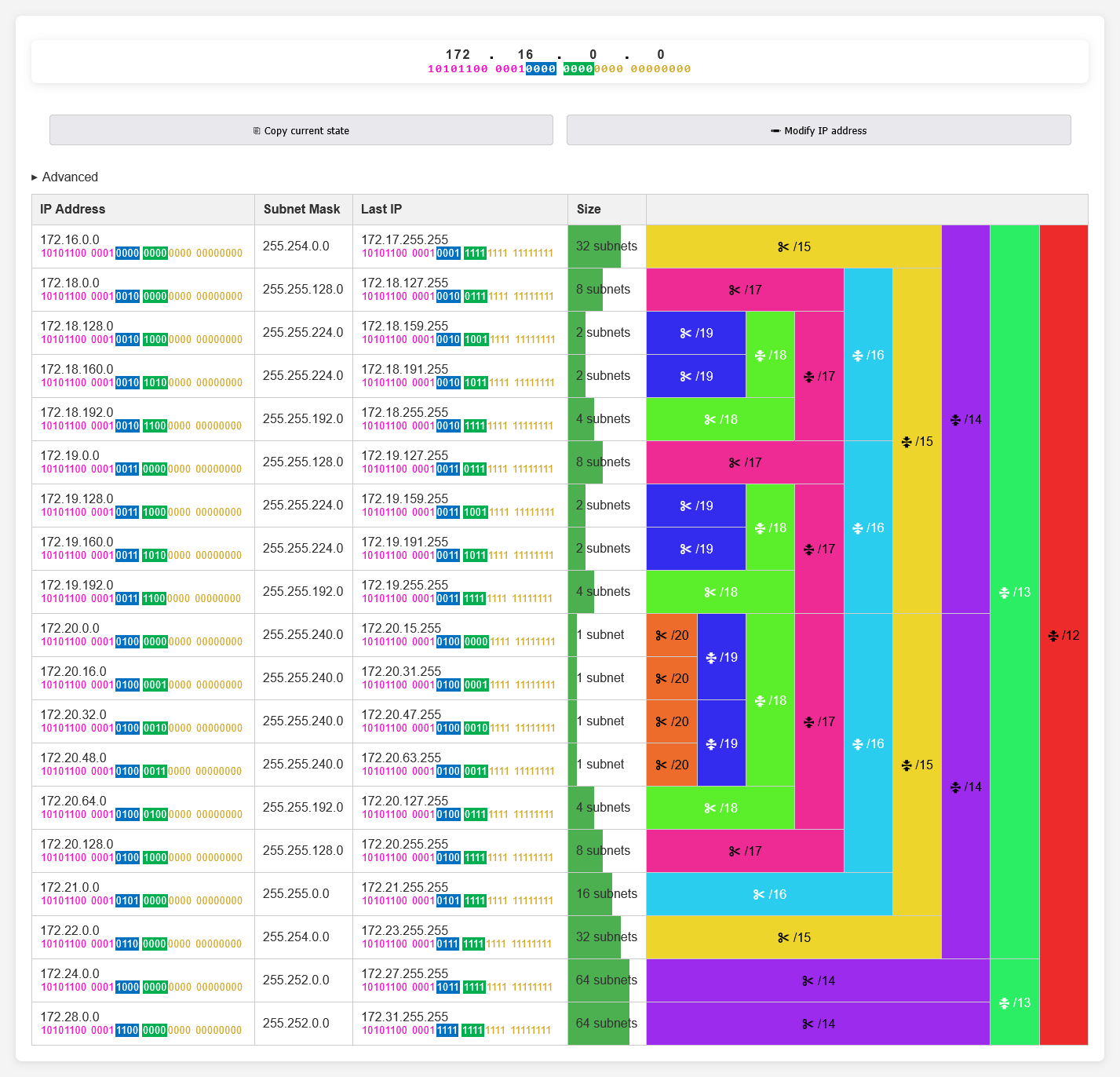Join /13 spanning 172.24.0.0 and 172.28.0.0
1120x1077 pixels.
pyautogui.click(x=1014, y=1002)
